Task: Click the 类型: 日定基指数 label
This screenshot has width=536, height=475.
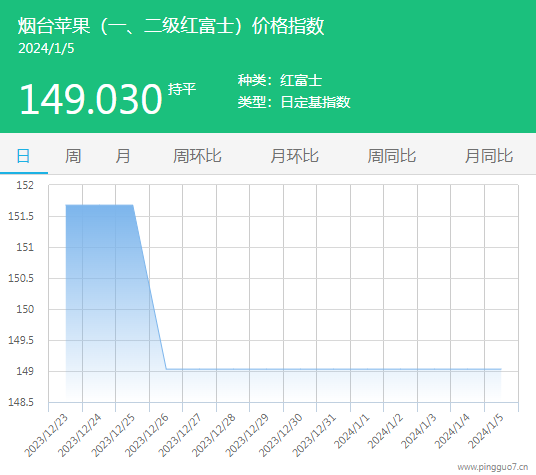Action: [294, 102]
